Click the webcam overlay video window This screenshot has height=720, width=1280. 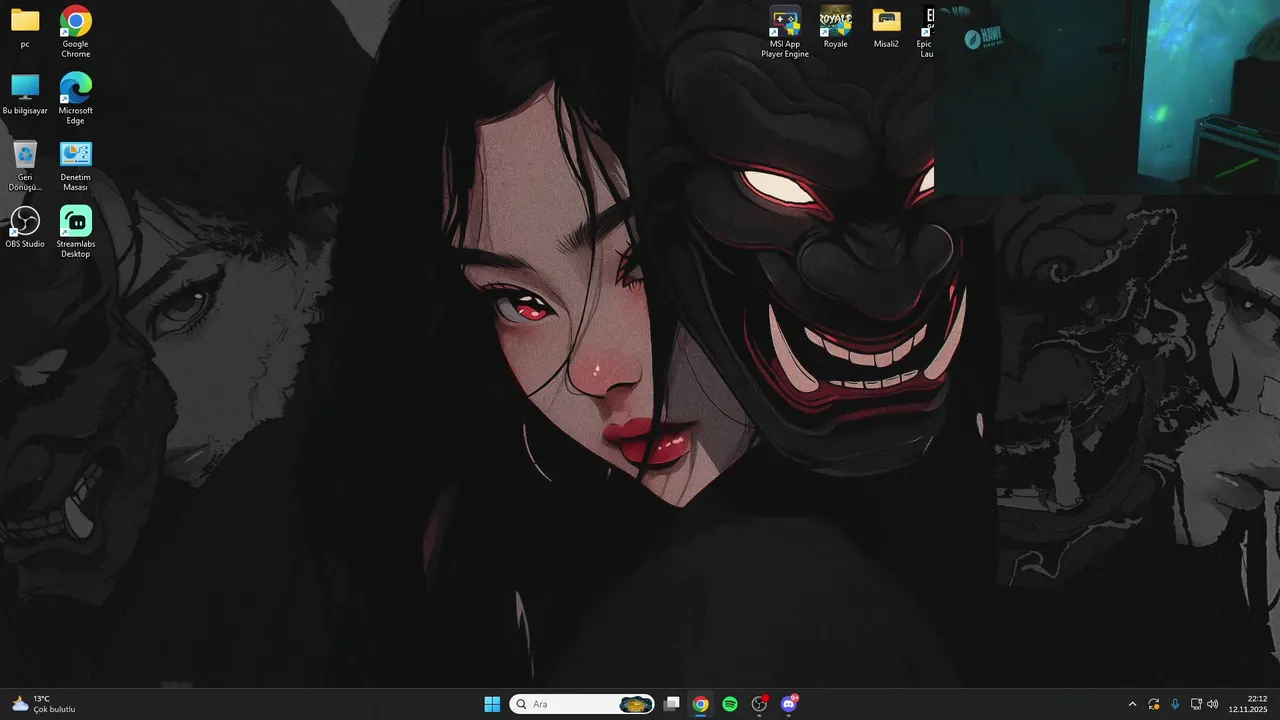point(1107,97)
